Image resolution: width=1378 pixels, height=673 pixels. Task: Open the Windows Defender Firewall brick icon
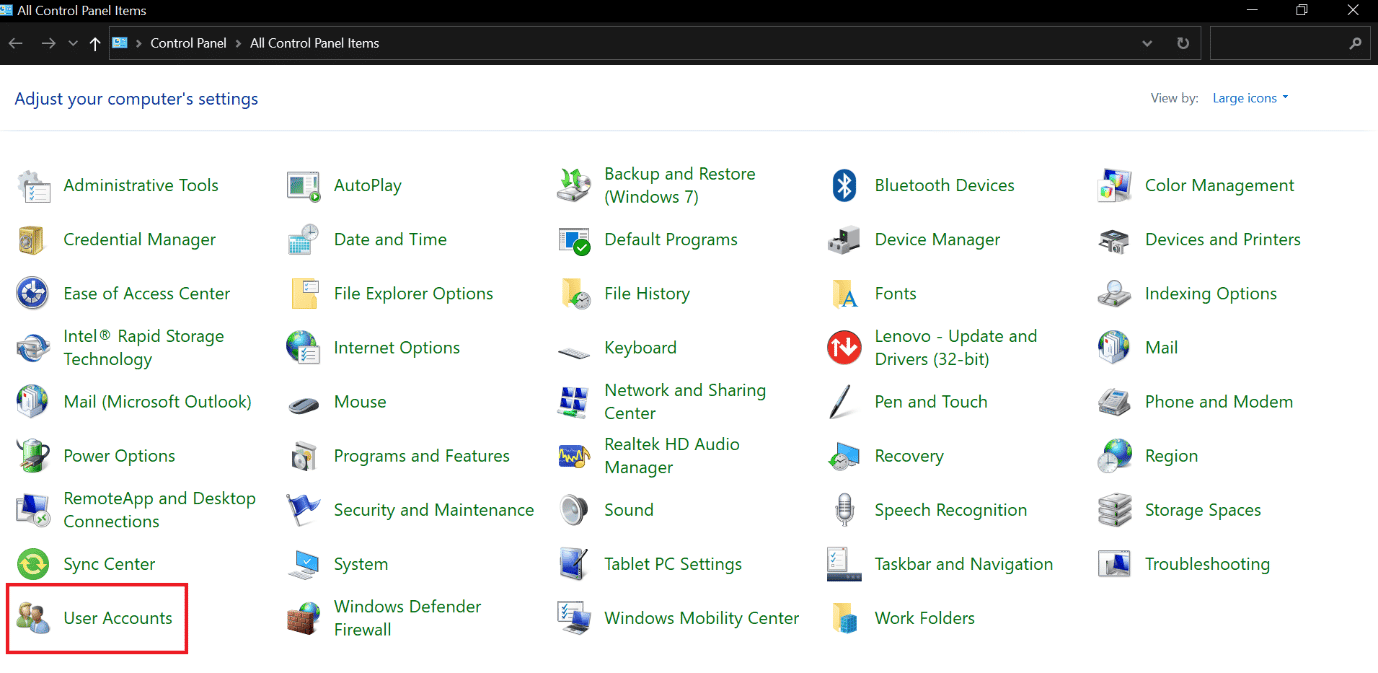303,618
